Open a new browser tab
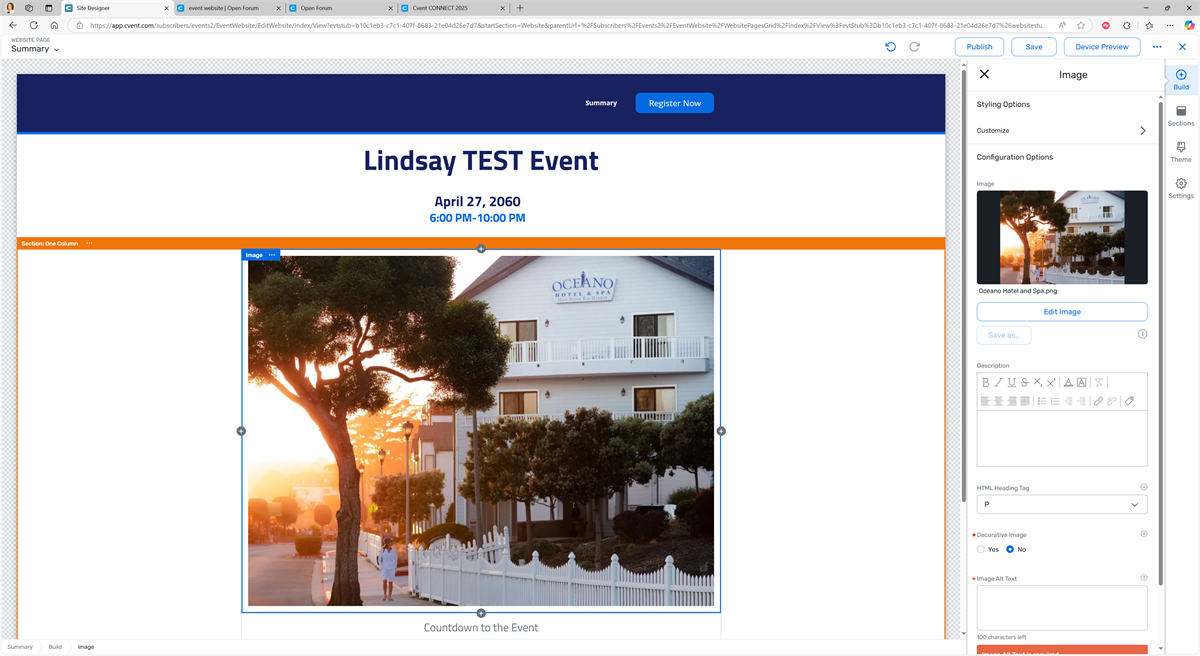This screenshot has width=1200, height=656. tap(520, 8)
